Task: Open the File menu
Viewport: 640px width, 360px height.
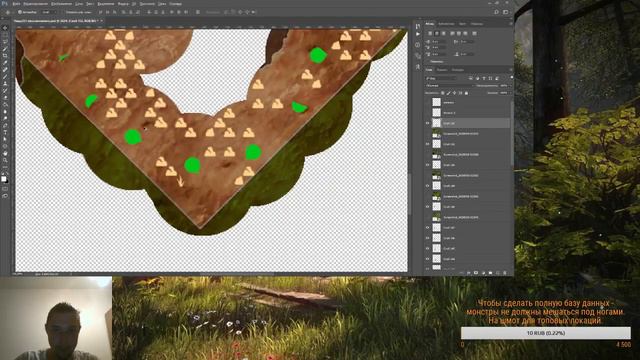Action: (16, 4)
